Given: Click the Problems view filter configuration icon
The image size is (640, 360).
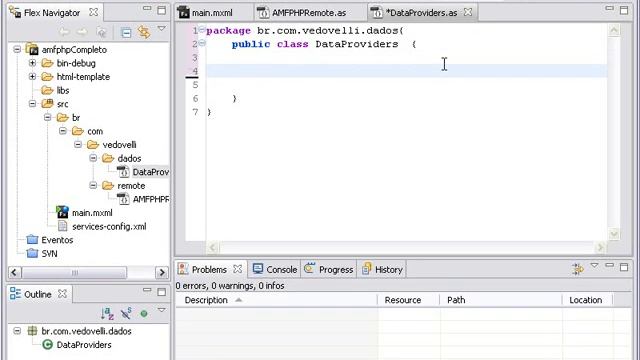Looking at the screenshot, I should point(578,269).
